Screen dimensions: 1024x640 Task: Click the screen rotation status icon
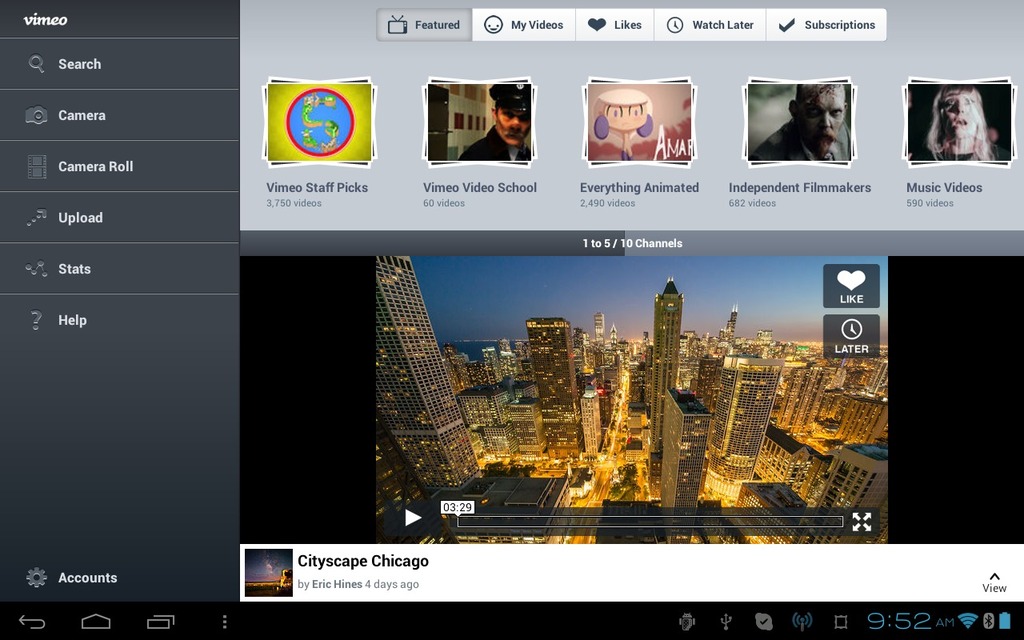840,621
